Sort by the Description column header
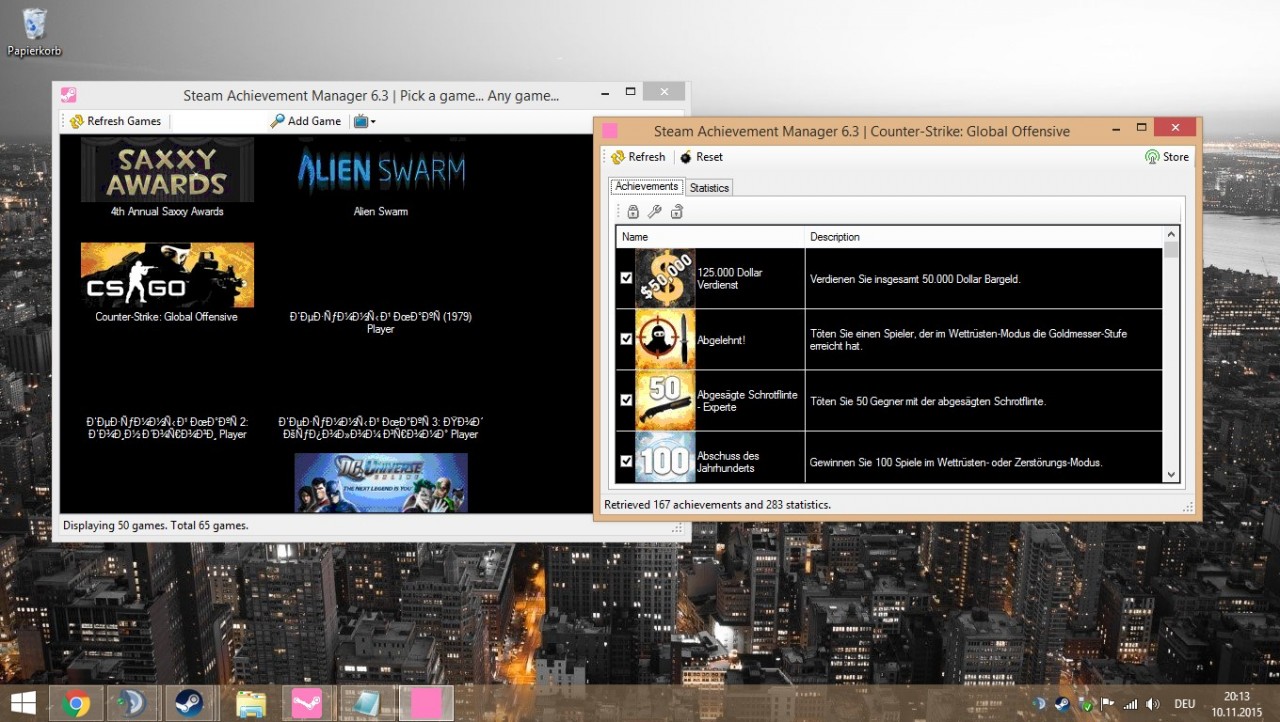The height and width of the screenshot is (722, 1280). point(984,237)
